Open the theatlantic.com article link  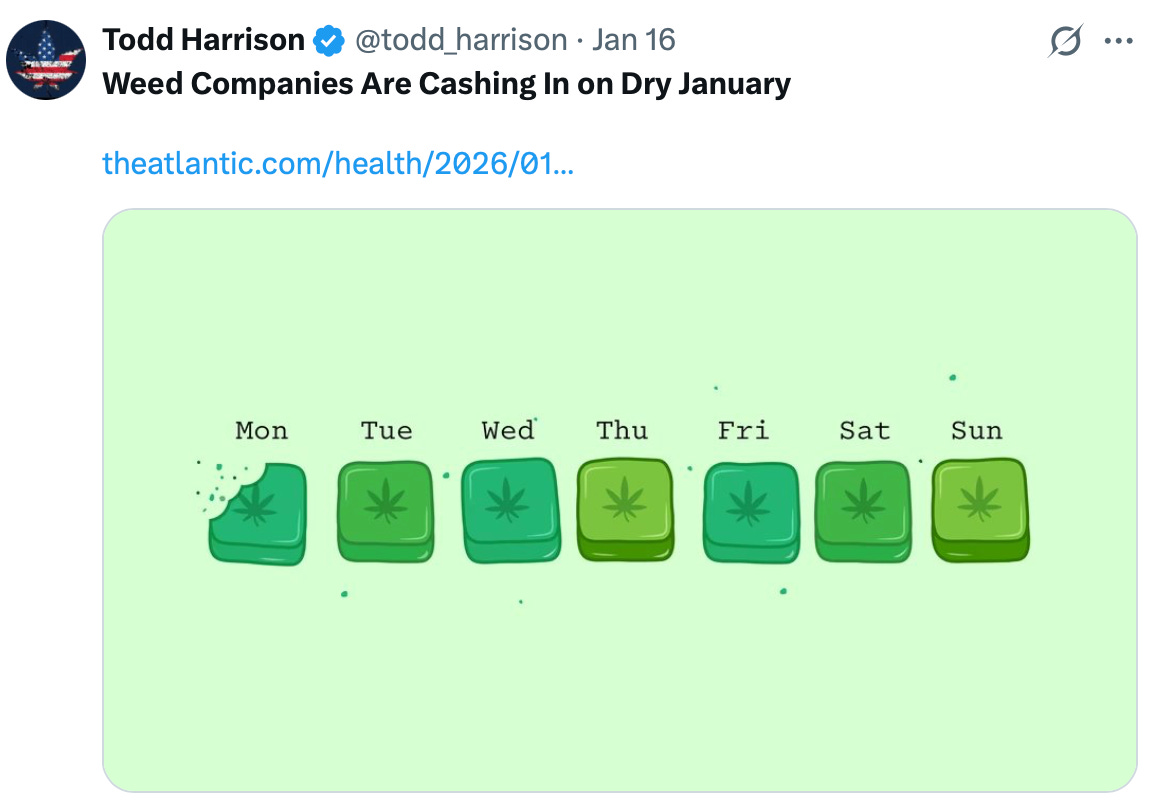click(x=339, y=162)
